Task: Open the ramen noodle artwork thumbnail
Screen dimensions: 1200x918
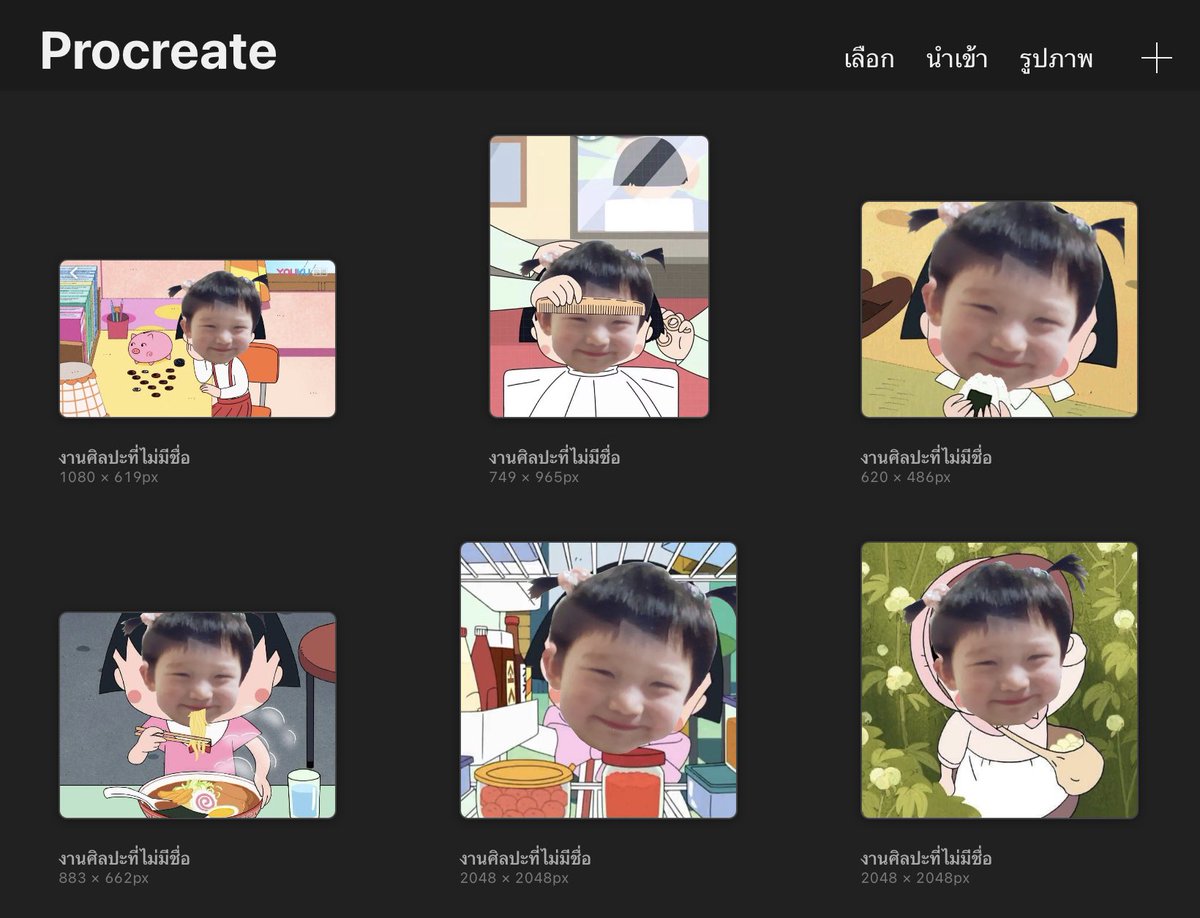Action: coord(197,715)
